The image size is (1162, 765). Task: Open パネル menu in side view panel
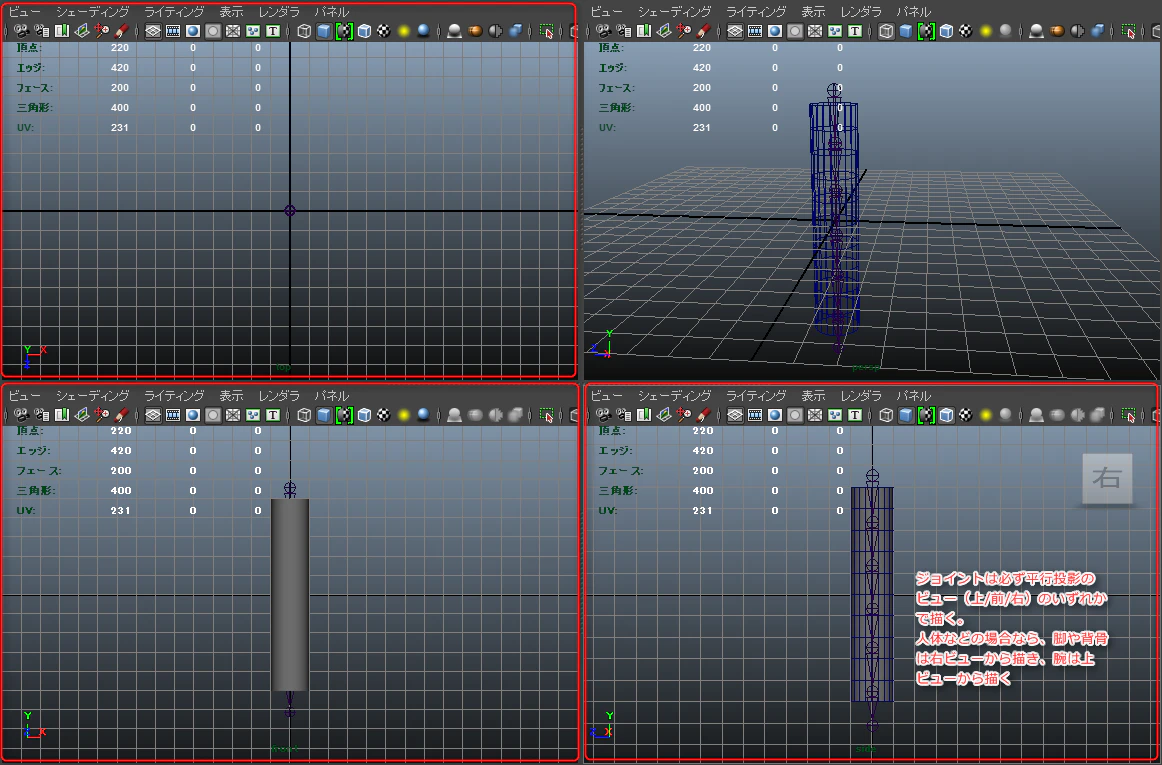click(914, 395)
